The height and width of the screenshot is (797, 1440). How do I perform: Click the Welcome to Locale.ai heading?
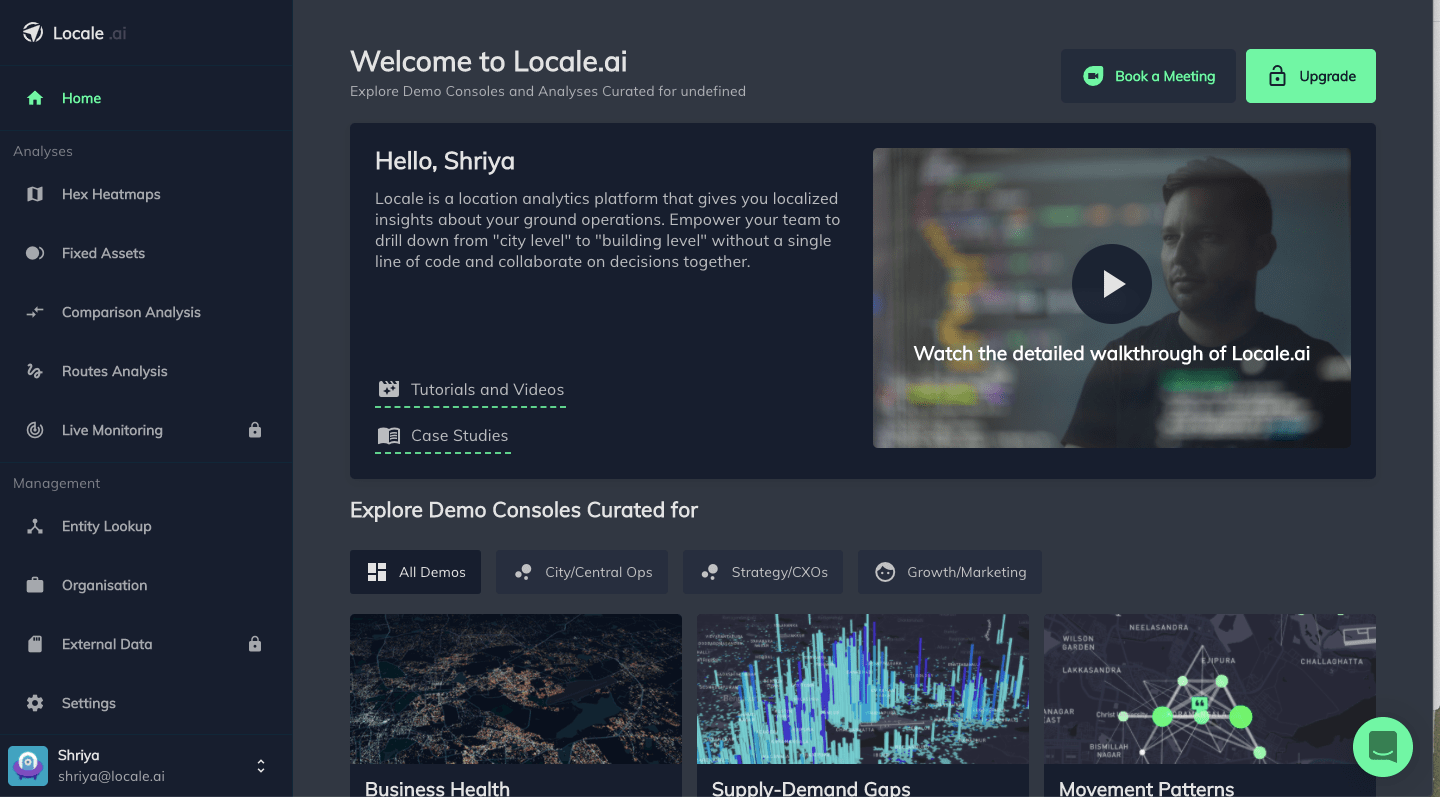489,61
